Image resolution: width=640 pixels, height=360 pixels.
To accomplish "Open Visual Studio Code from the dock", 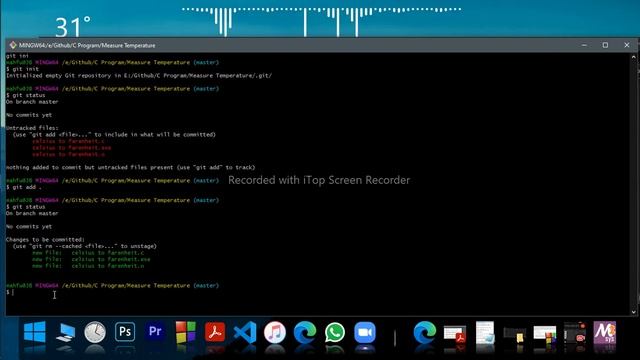I will point(245,332).
